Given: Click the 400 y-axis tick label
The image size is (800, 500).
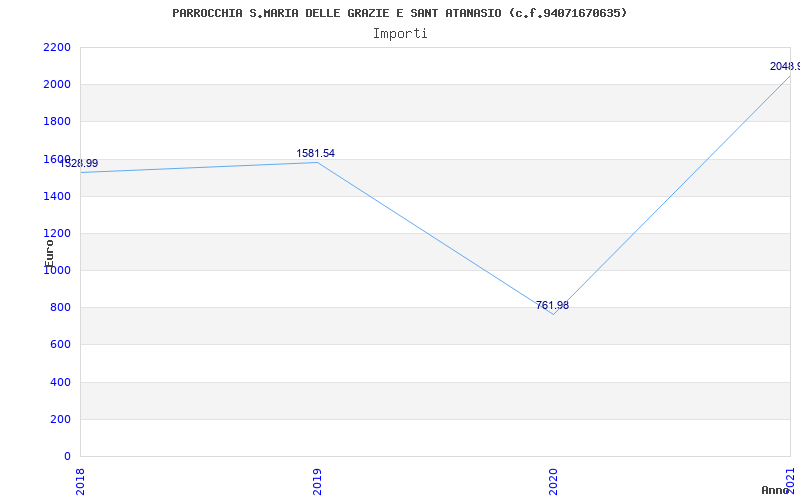Looking at the screenshot, I should click(x=60, y=382).
